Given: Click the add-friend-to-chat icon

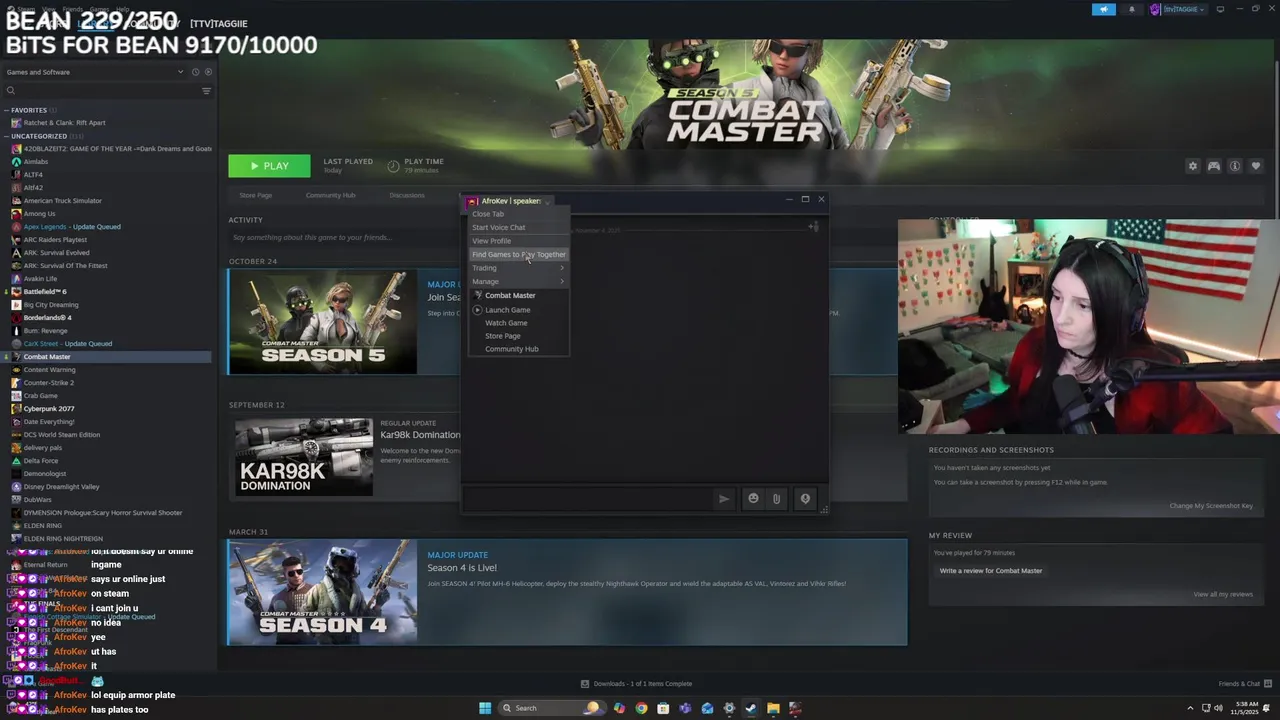Looking at the screenshot, I should (x=814, y=227).
